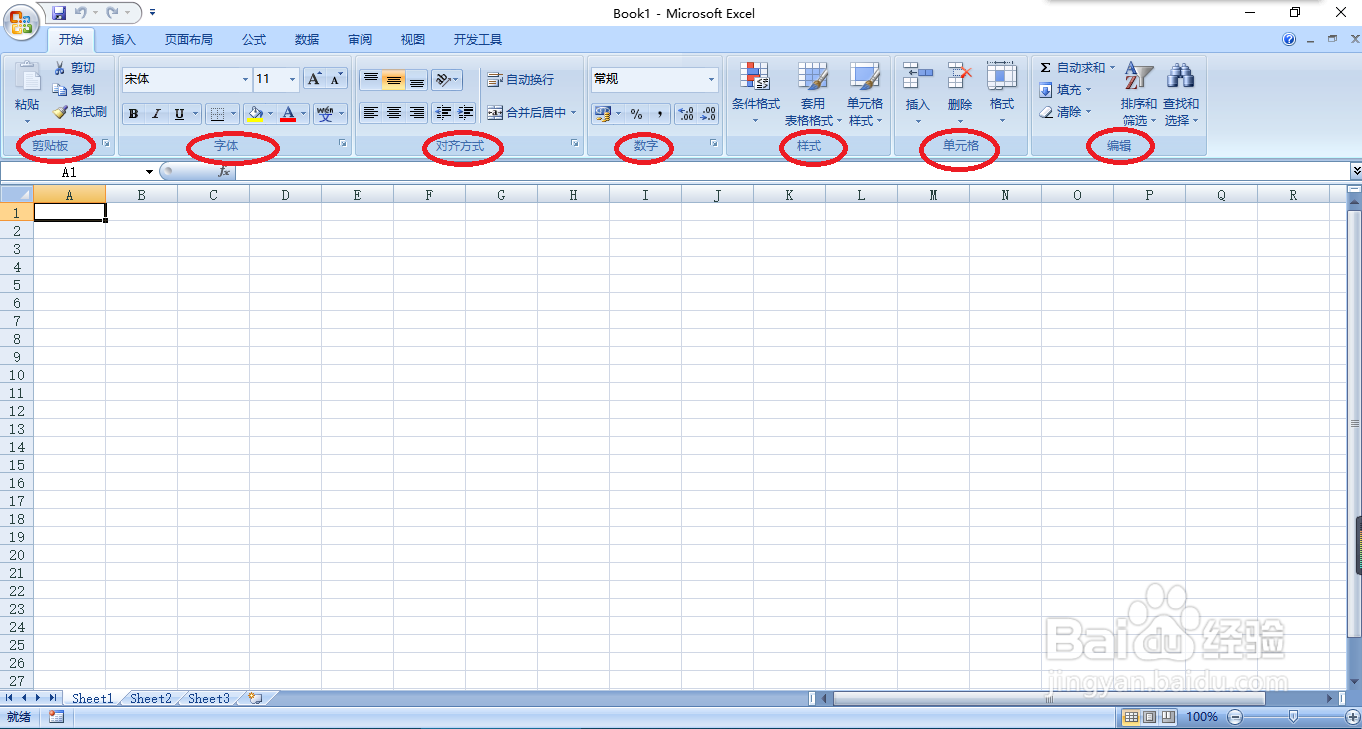This screenshot has width=1362, height=729.
Task: Toggle bottom vertical alignment
Action: [417, 80]
